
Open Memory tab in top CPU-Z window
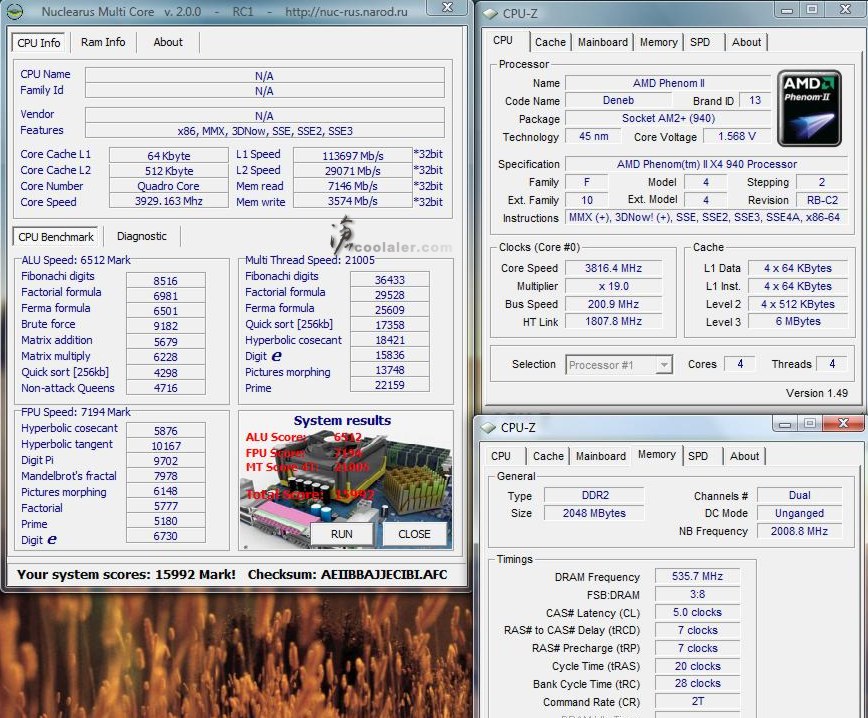[659, 42]
